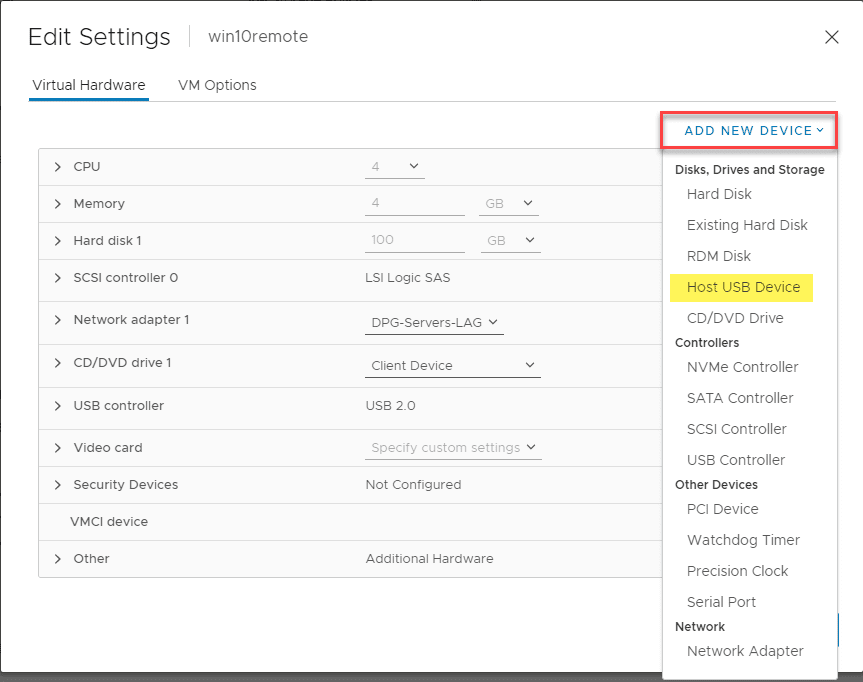Expand Hard disk 1 details
The width and height of the screenshot is (863, 682).
(58, 241)
